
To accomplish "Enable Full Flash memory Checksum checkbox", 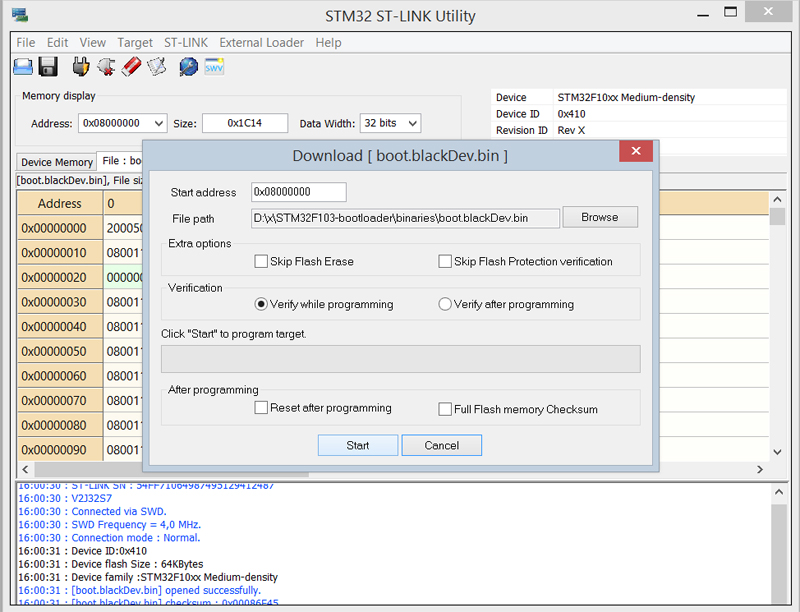I will 445,409.
